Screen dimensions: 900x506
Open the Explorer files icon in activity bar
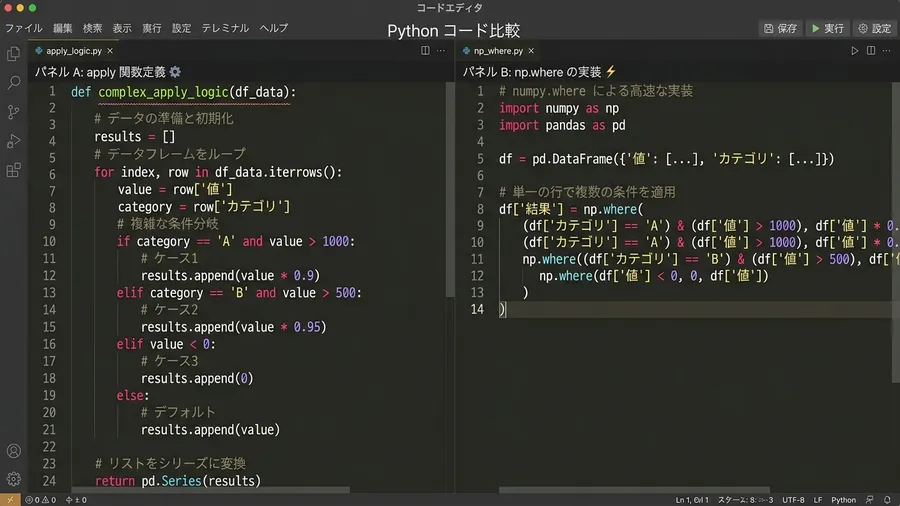pos(13,53)
